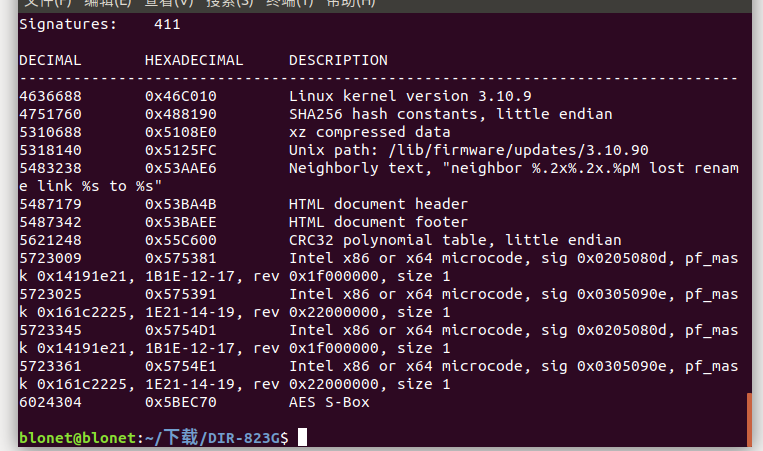Viewport: 763px width, 451px height.
Task: Click the 'Signatures:' label
Action: pos(68,24)
